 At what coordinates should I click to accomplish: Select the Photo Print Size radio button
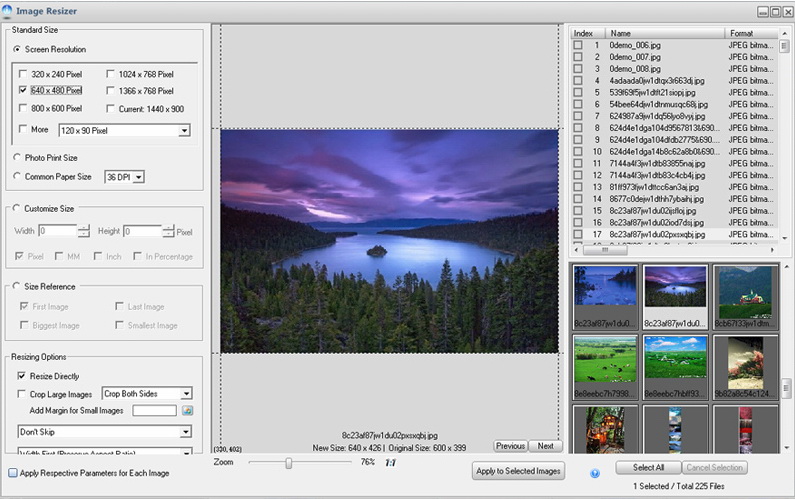point(17,157)
